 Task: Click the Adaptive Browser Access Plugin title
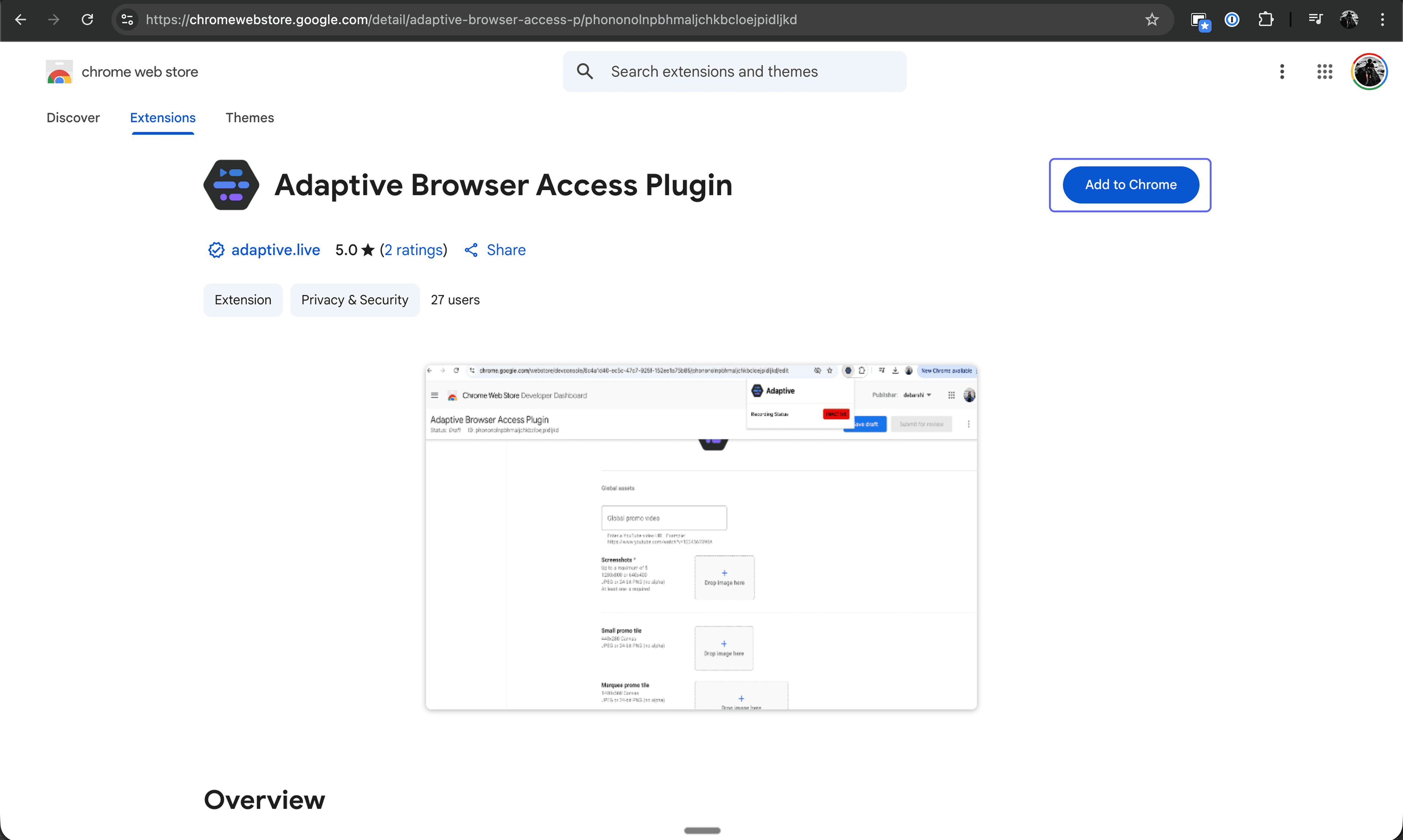coord(503,185)
